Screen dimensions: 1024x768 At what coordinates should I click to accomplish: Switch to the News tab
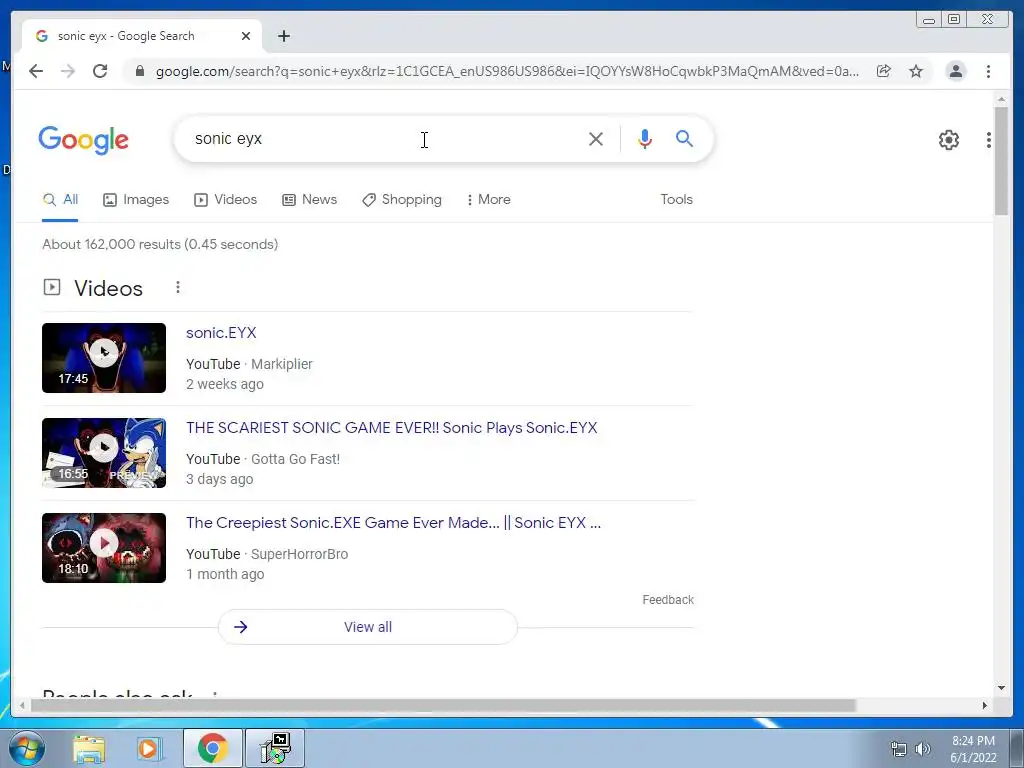[310, 200]
